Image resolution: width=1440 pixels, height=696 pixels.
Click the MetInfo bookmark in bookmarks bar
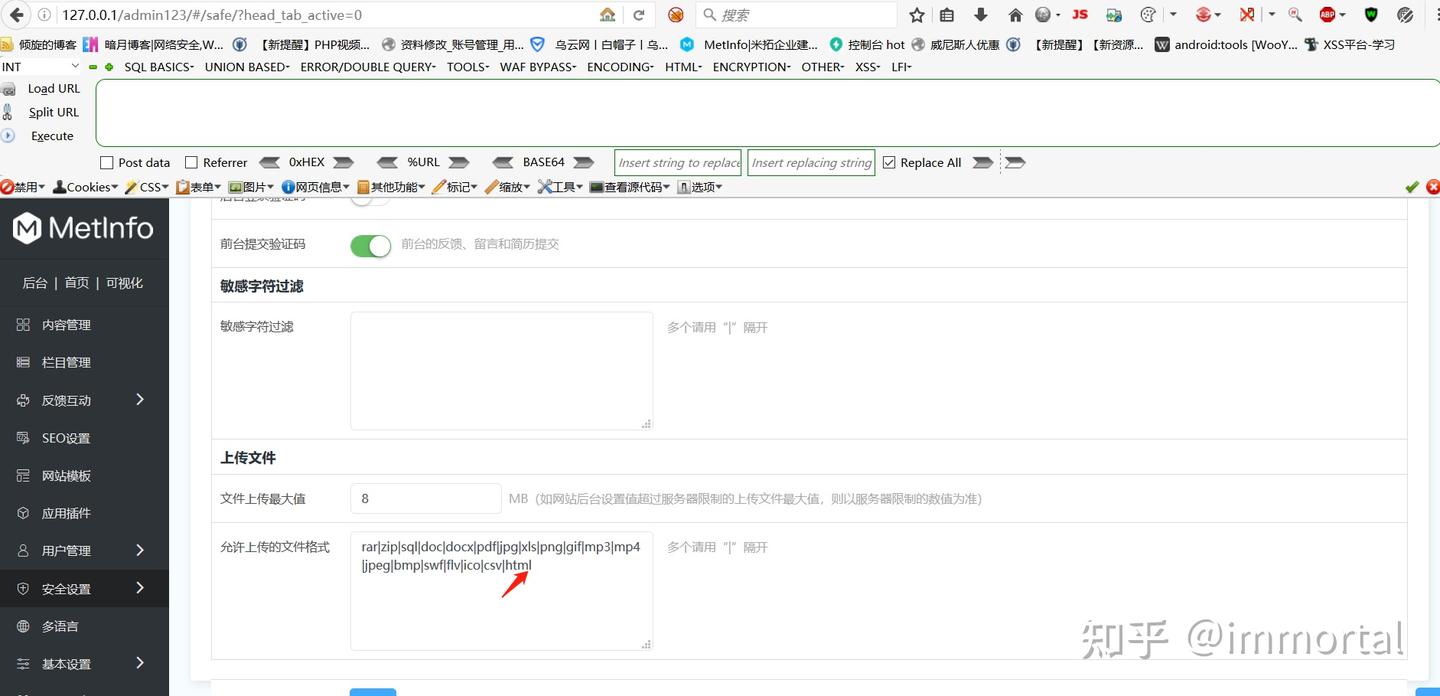[749, 45]
